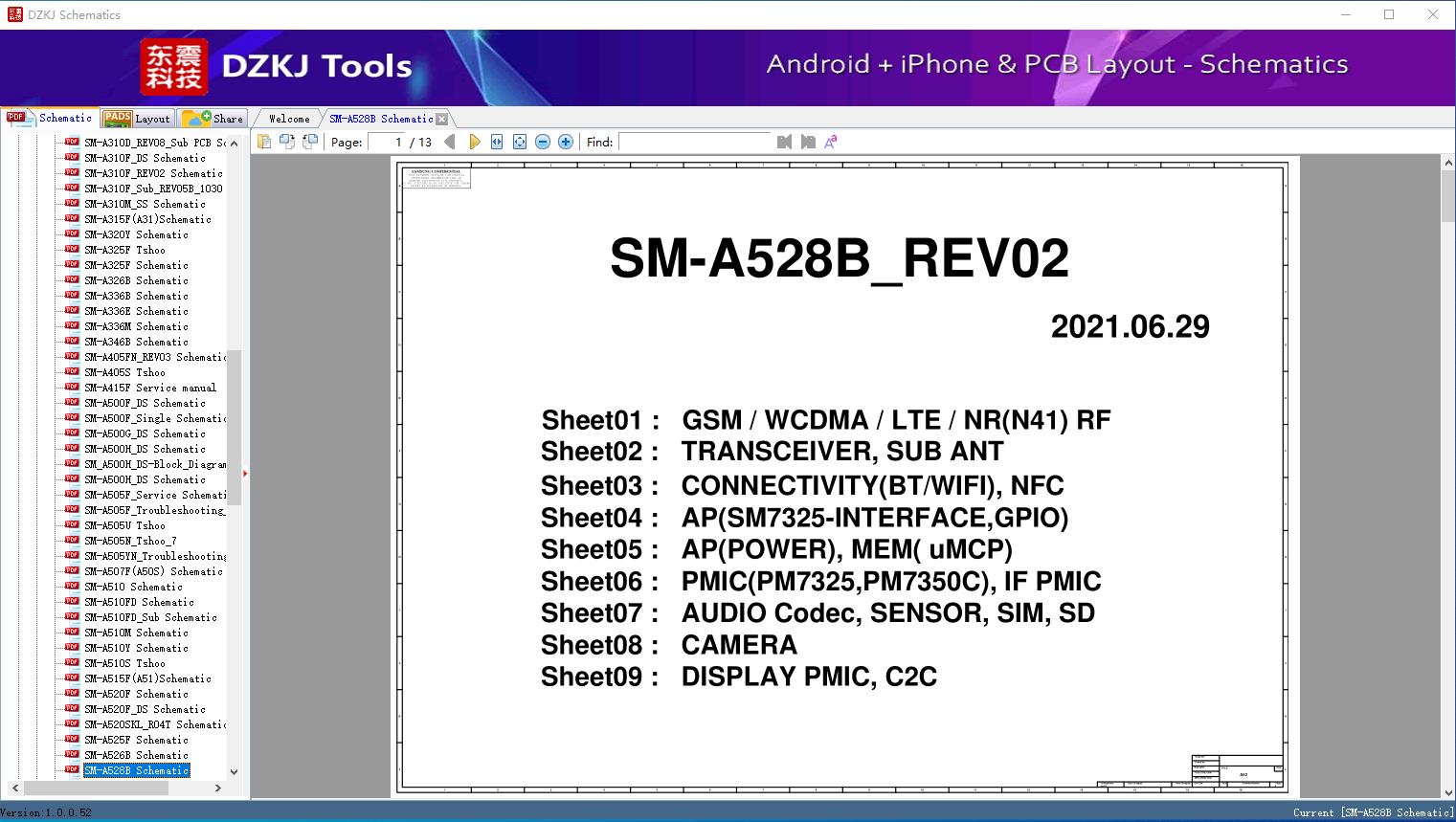Screen dimensions: 1456x822
Task: Click PDF icon beside SM-A505U Tshoo
Action: [72, 525]
